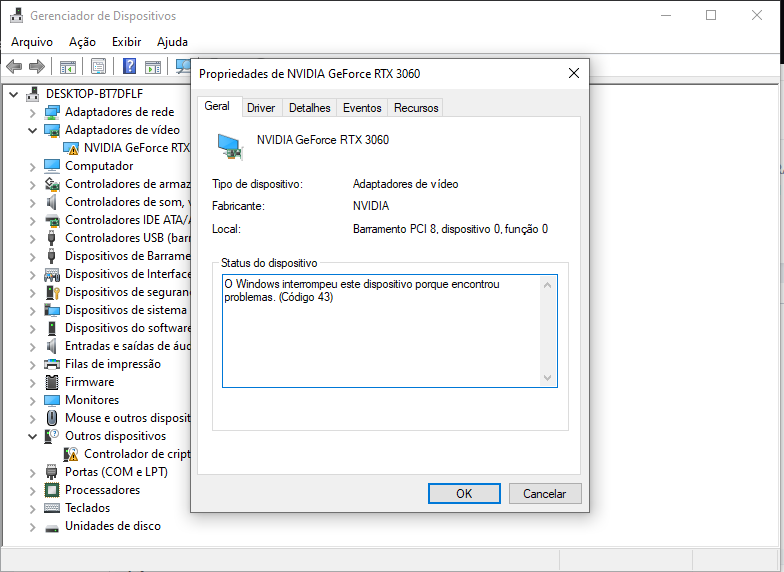Click the Adaptadores de vídeo icon
The width and height of the screenshot is (784, 572).
(x=52, y=130)
